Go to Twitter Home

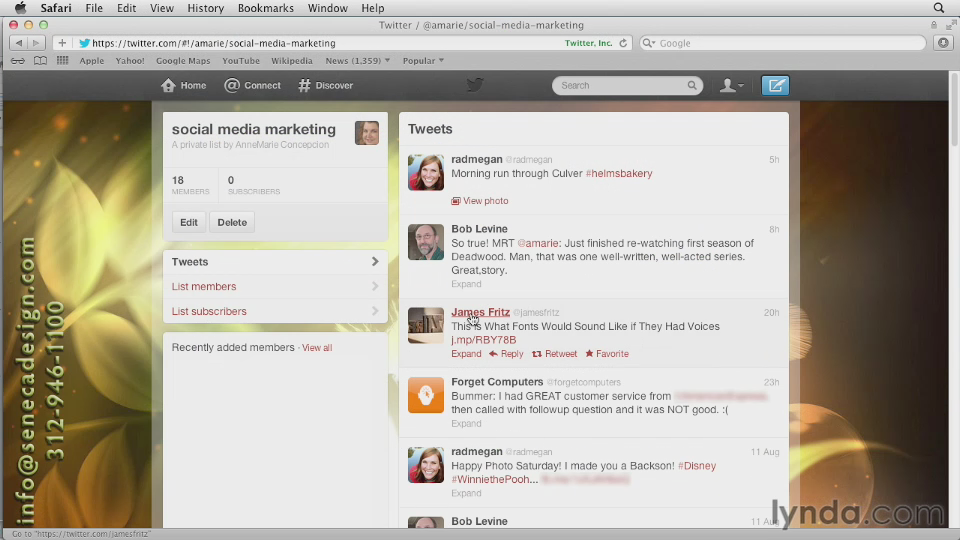(184, 86)
